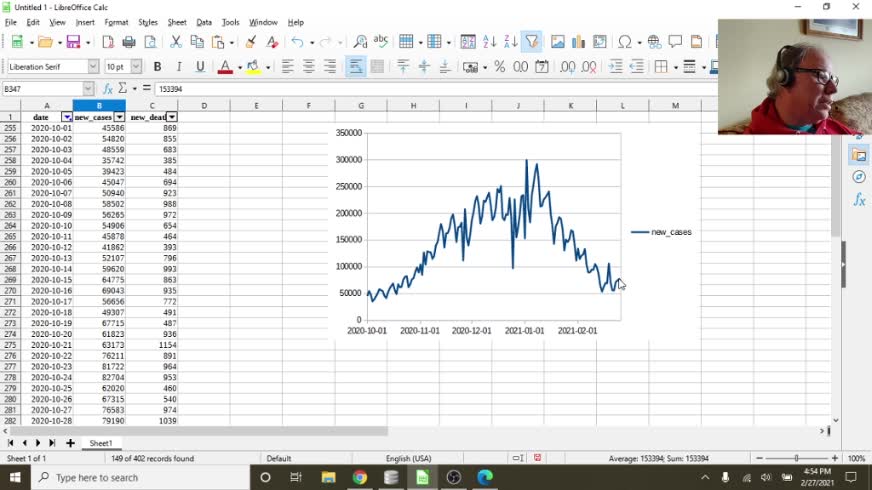
Task: Click the Copy icon
Action: 197,42
